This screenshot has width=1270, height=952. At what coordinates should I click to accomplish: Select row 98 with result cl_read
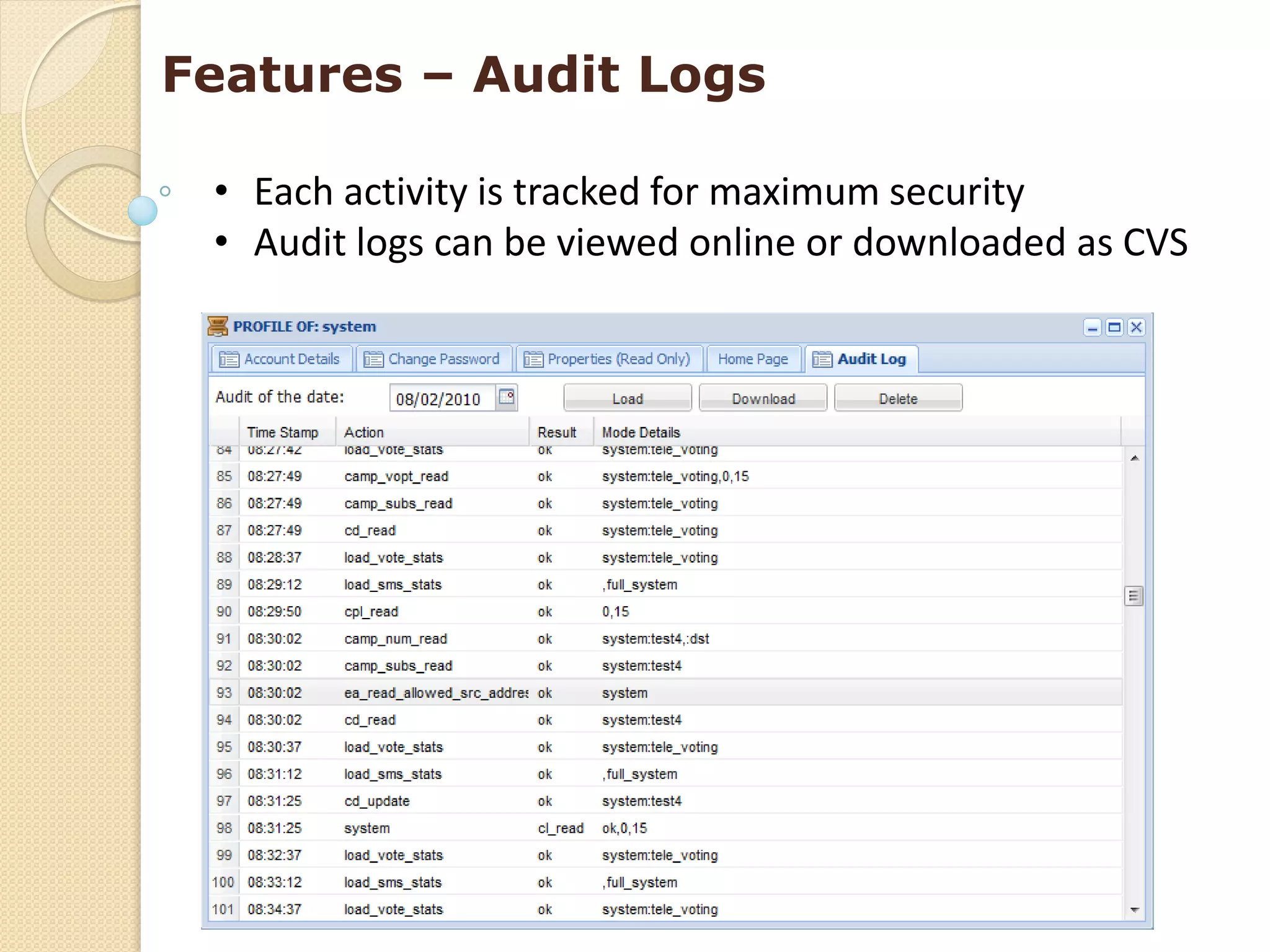pyautogui.click(x=666, y=828)
